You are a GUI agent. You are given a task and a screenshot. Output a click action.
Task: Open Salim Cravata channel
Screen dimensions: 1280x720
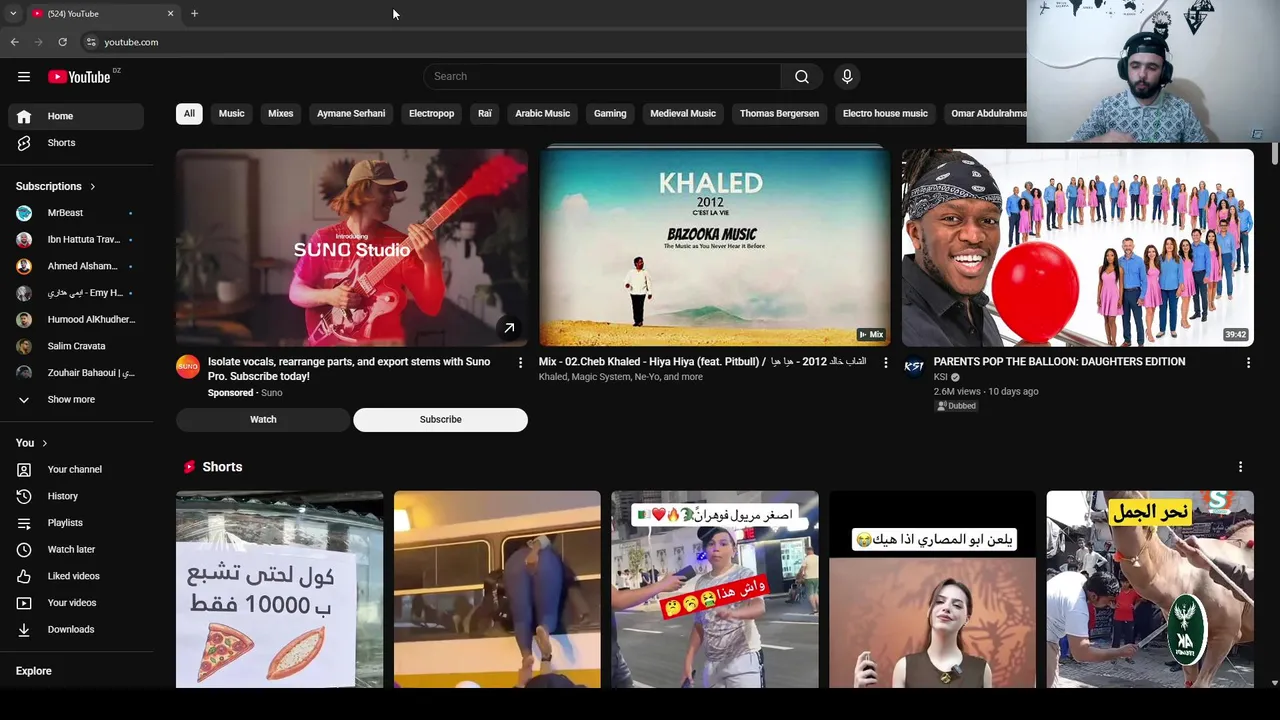coord(76,346)
